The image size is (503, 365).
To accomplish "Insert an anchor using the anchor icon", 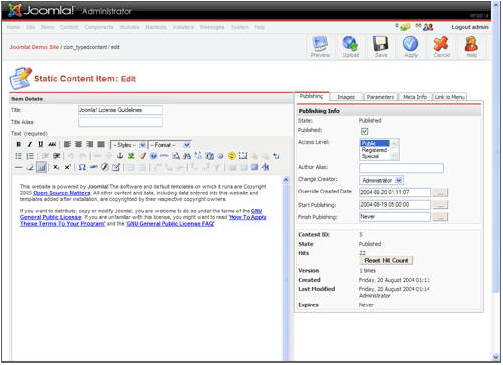I will tap(120, 156).
